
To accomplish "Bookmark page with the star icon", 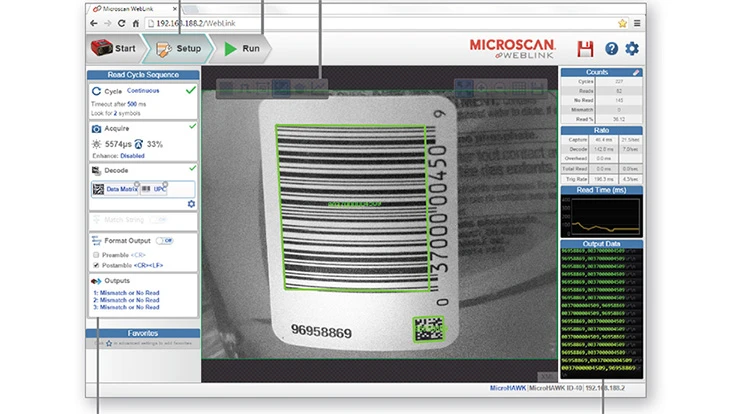I will pos(622,23).
